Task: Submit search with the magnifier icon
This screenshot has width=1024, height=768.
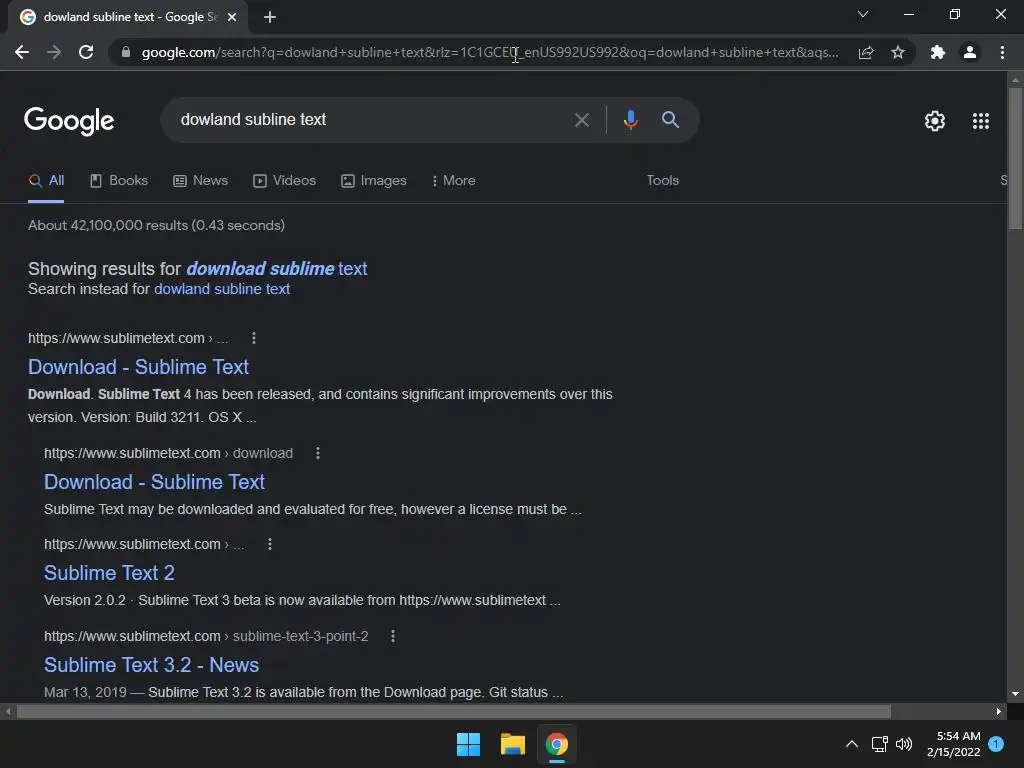Action: [670, 120]
